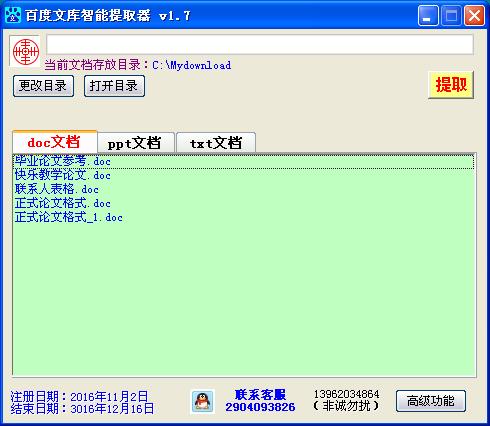490x426 pixels.
Task: Select file 快乐教学论文.doc
Action: pyautogui.click(x=244, y=175)
